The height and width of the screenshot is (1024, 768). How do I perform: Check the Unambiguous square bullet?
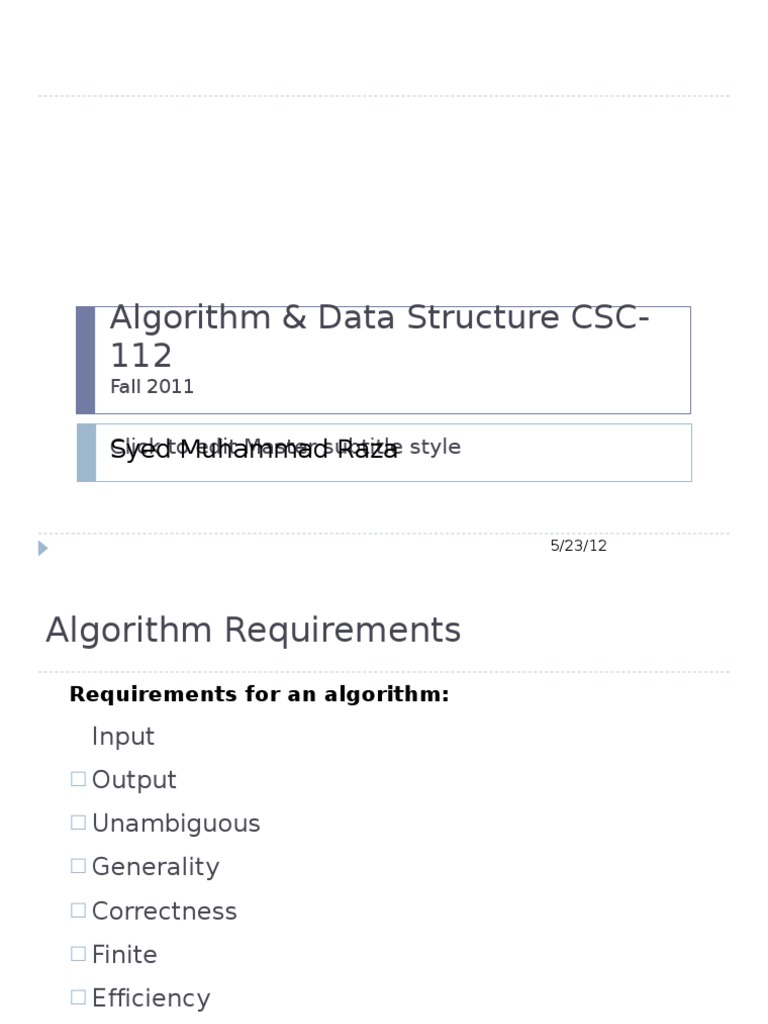[78, 822]
